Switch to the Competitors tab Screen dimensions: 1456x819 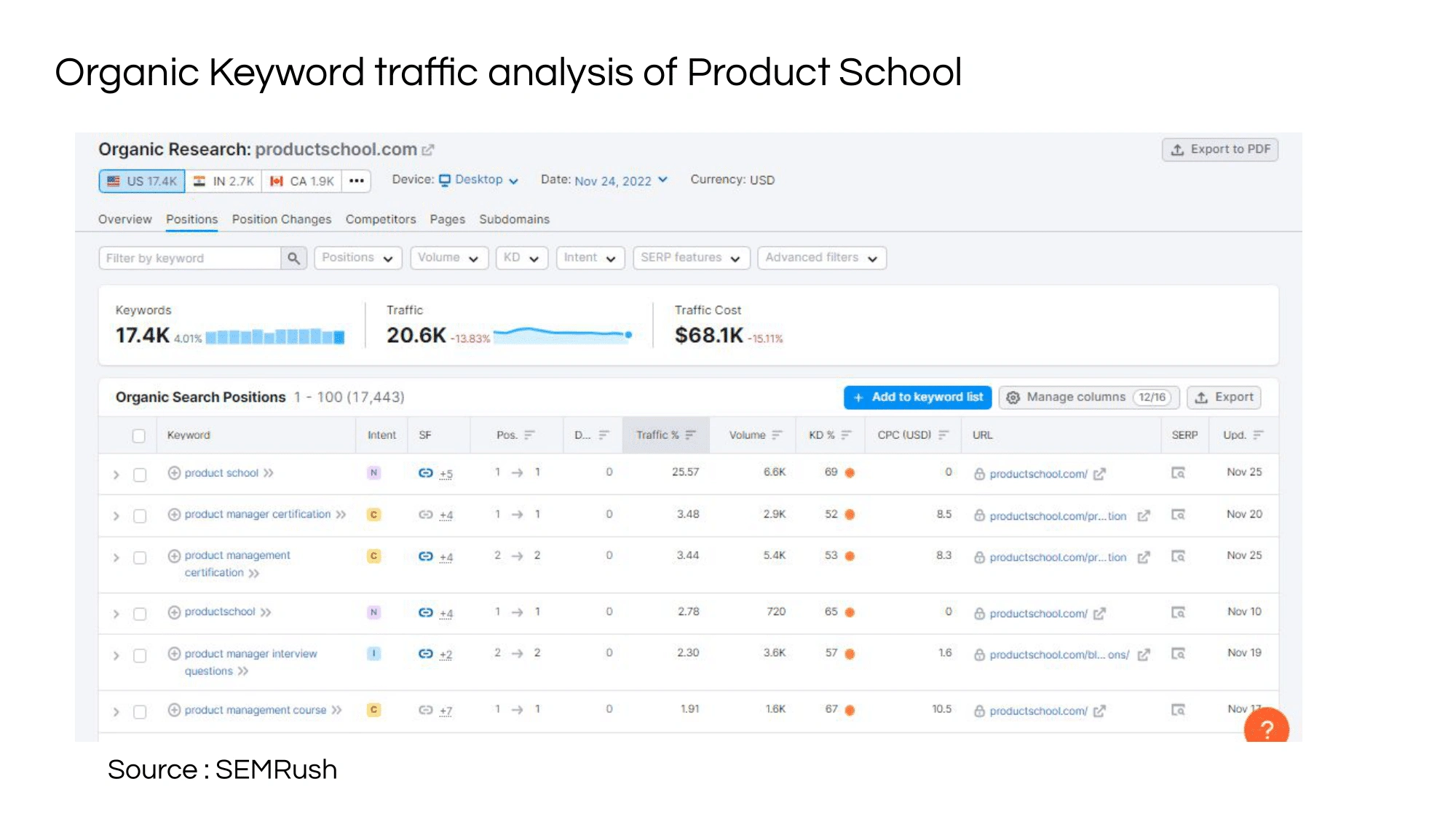click(381, 219)
